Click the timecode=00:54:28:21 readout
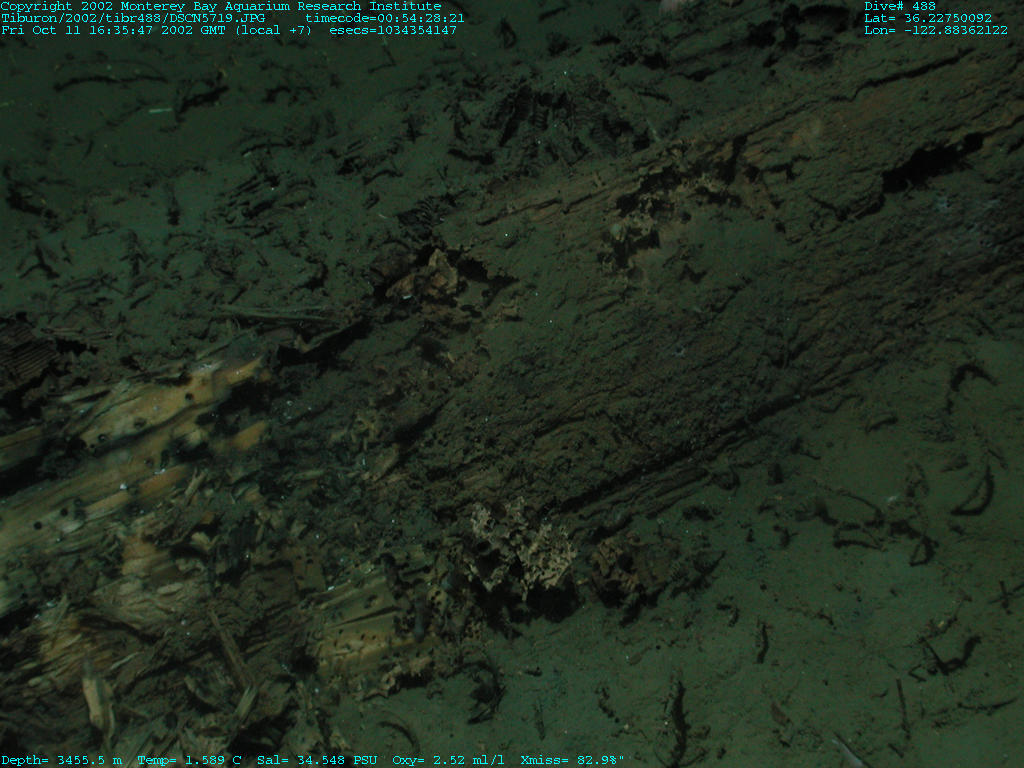The width and height of the screenshot is (1024, 768). pos(384,18)
